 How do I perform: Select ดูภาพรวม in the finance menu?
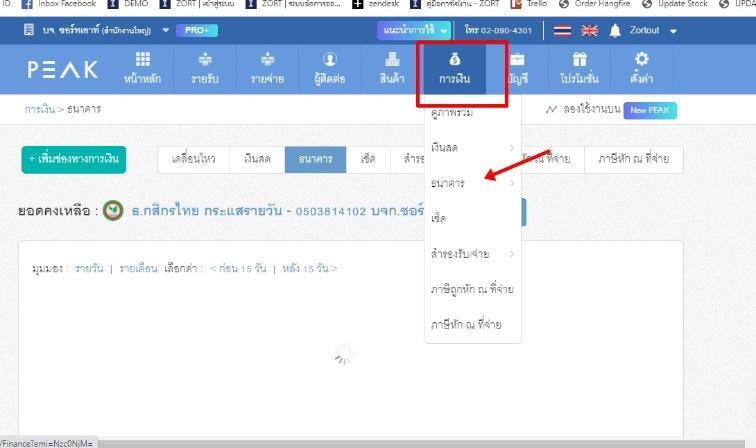tap(452, 113)
